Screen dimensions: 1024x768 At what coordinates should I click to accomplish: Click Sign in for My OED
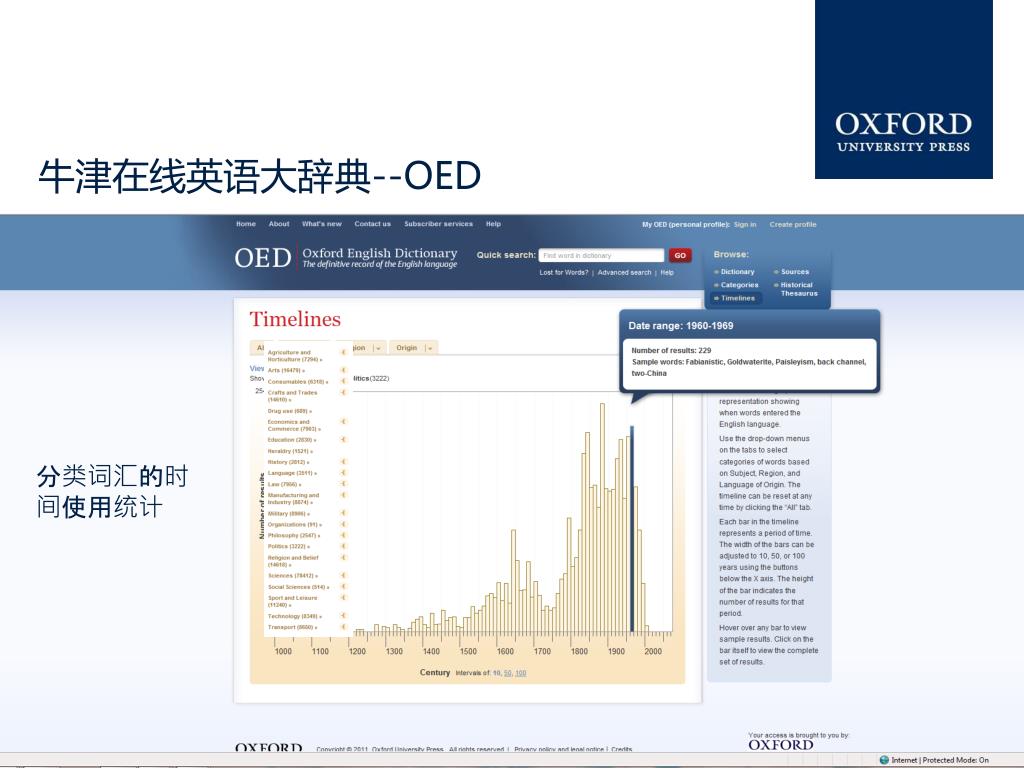coord(744,225)
